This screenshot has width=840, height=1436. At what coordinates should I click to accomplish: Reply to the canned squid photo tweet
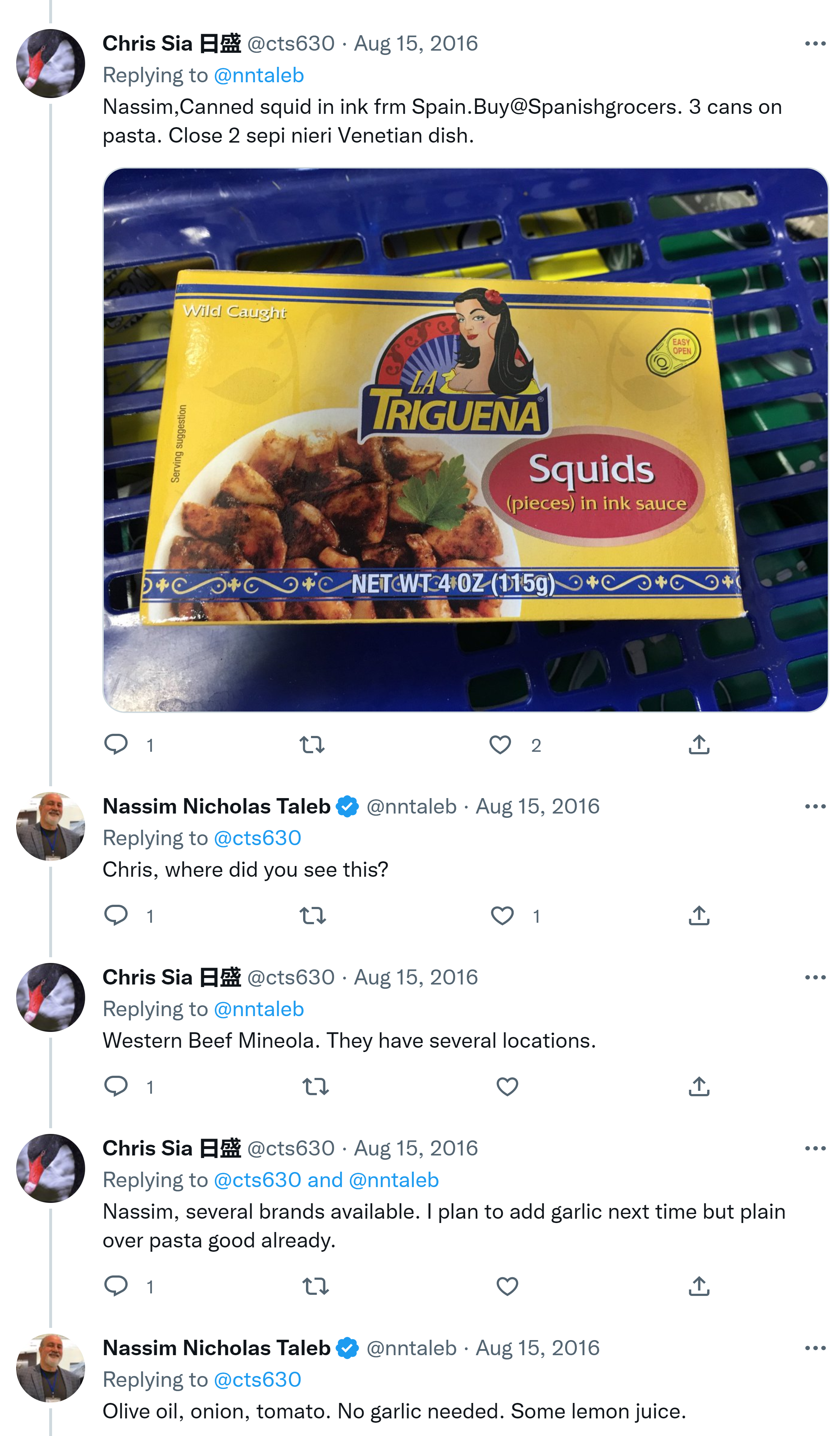click(116, 744)
